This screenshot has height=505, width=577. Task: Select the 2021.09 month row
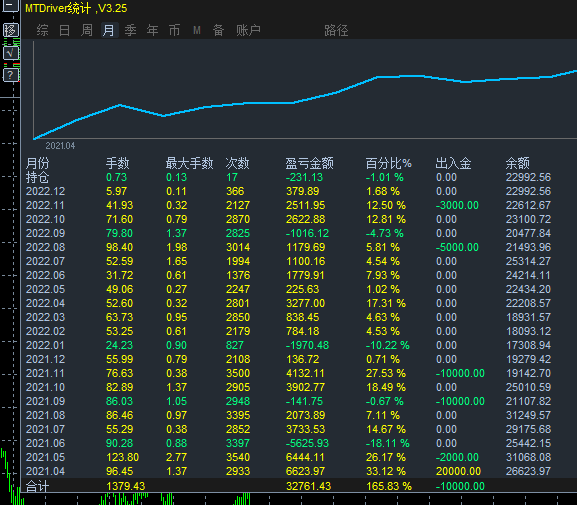point(289,401)
